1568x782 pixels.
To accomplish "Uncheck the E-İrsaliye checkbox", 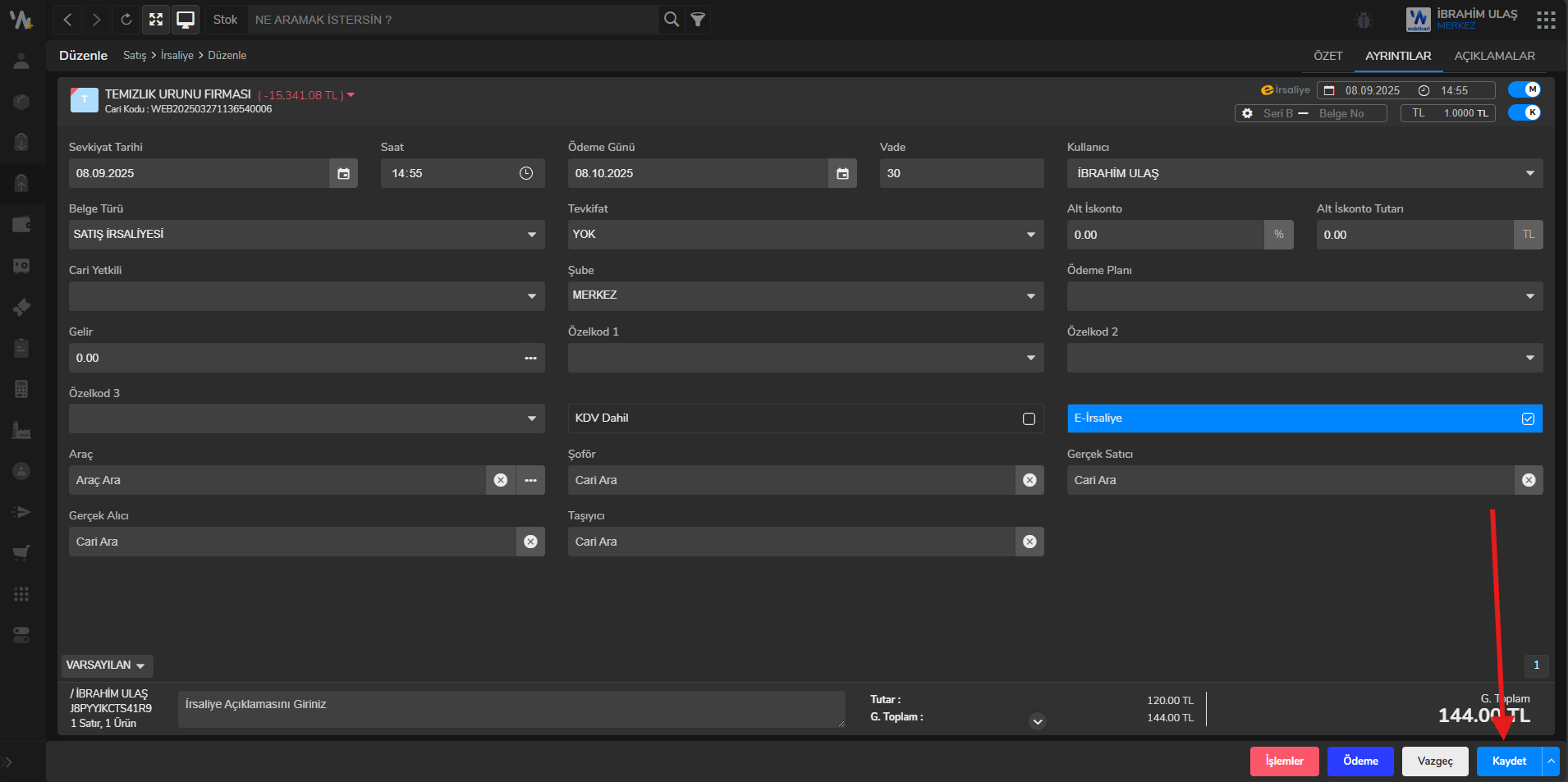I will pyautogui.click(x=1528, y=418).
